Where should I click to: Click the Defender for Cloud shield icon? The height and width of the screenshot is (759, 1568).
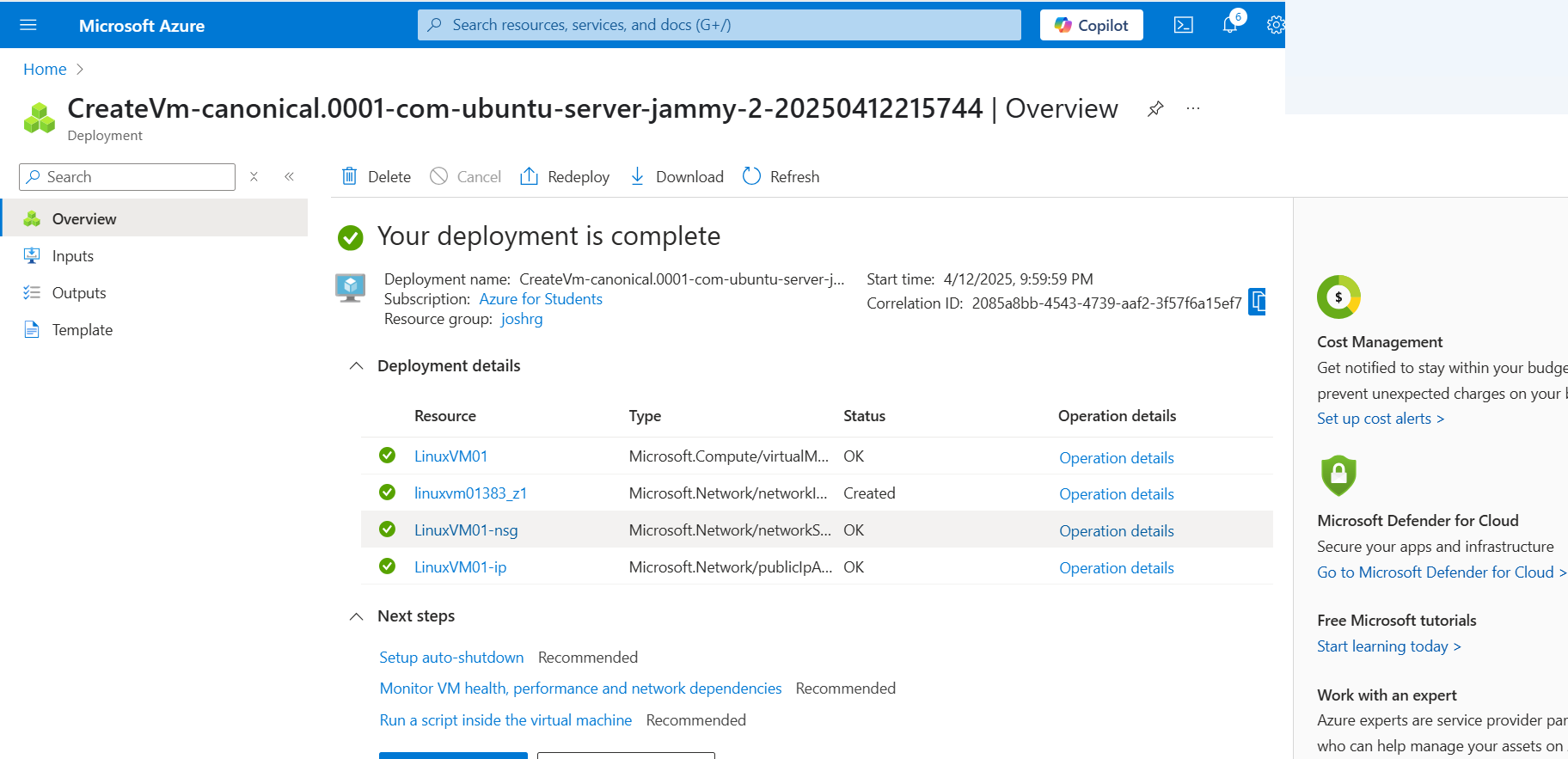(x=1338, y=475)
